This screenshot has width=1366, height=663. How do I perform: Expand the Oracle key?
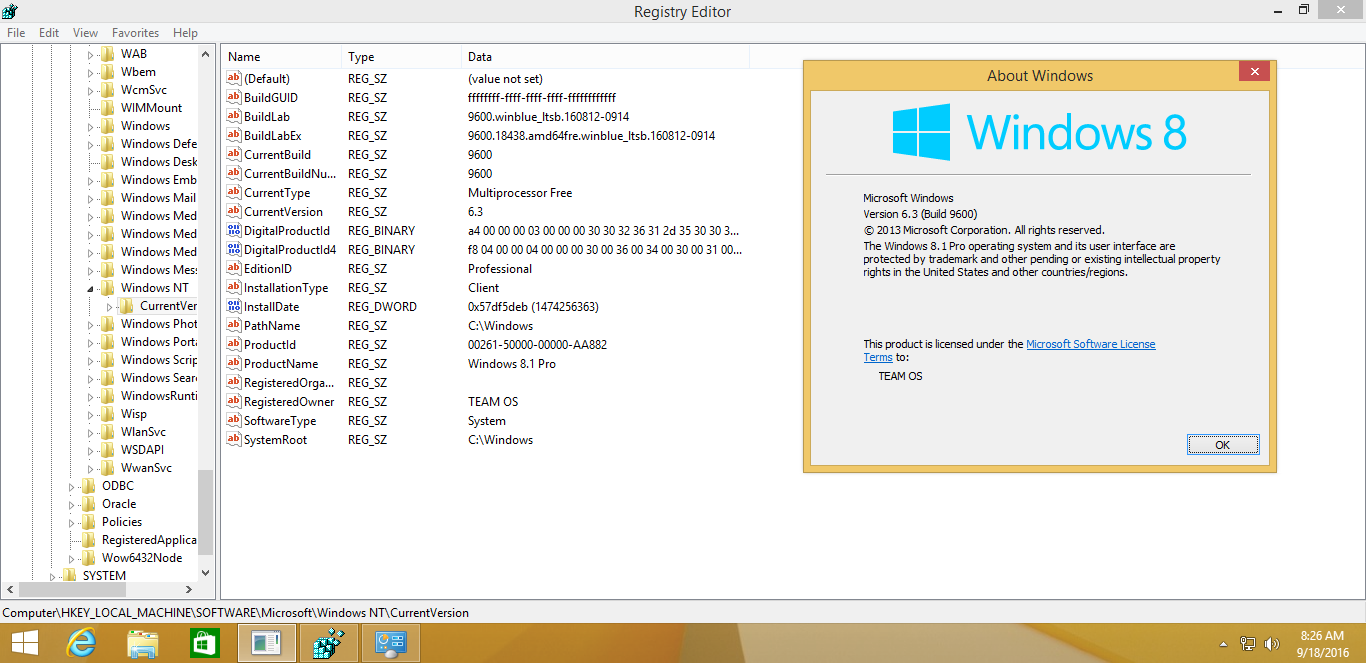point(71,504)
